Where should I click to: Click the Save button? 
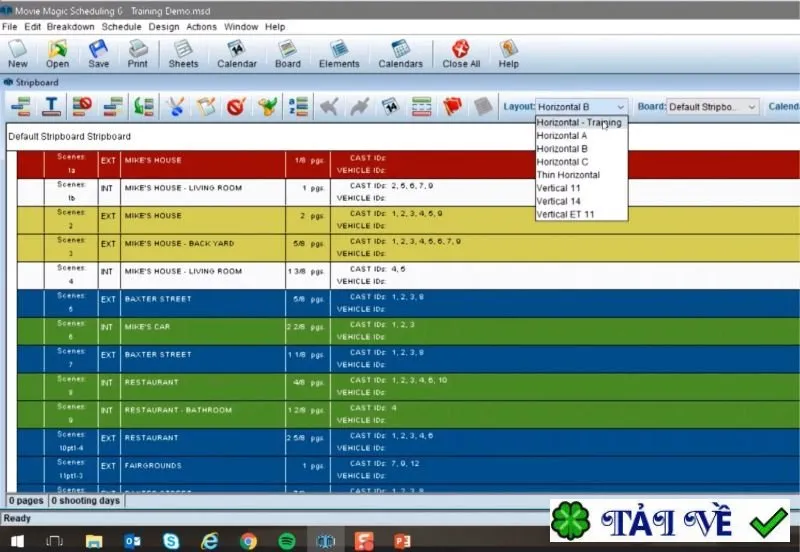coord(98,54)
